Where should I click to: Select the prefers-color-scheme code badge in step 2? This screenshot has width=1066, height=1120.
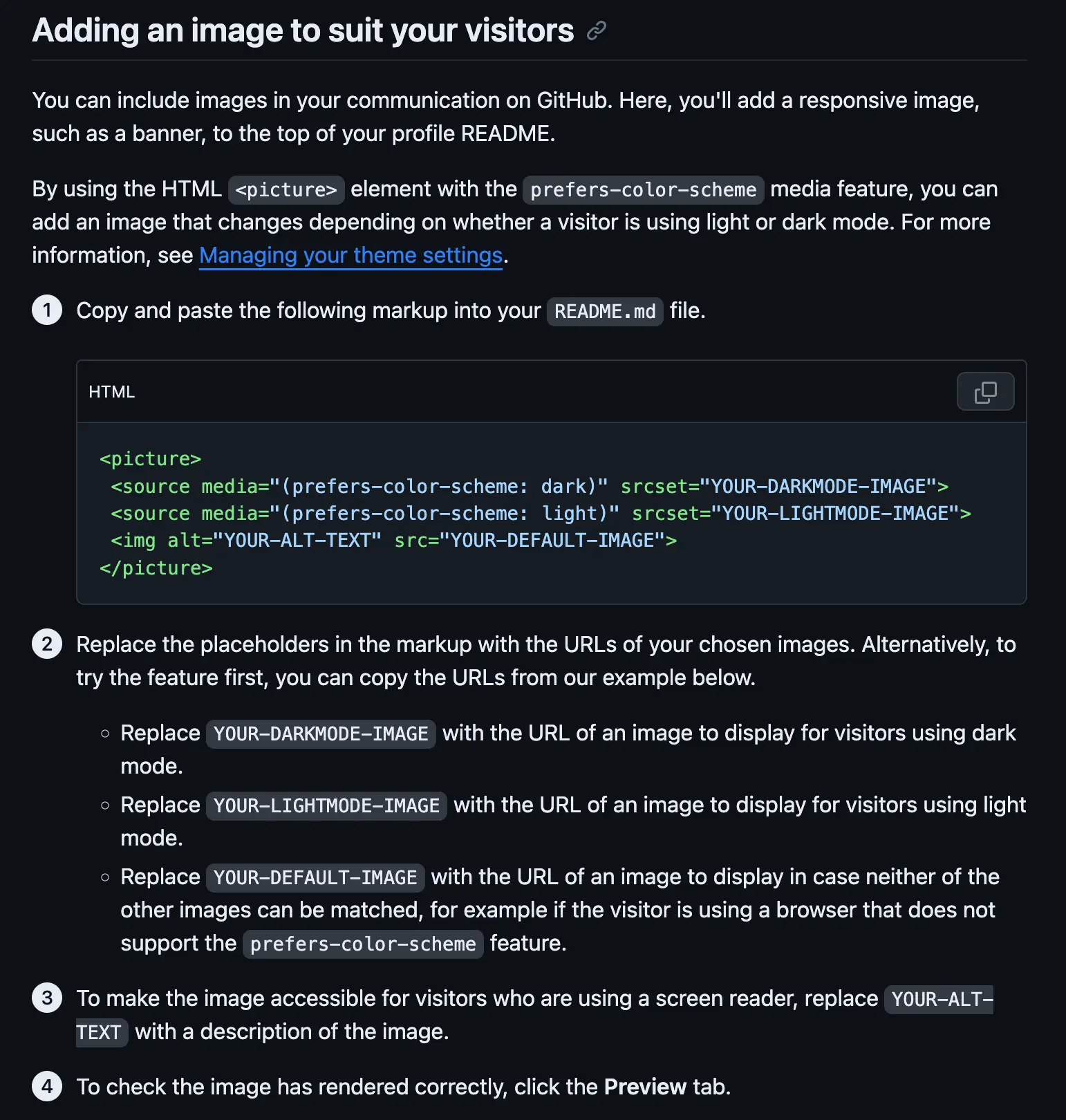(362, 944)
